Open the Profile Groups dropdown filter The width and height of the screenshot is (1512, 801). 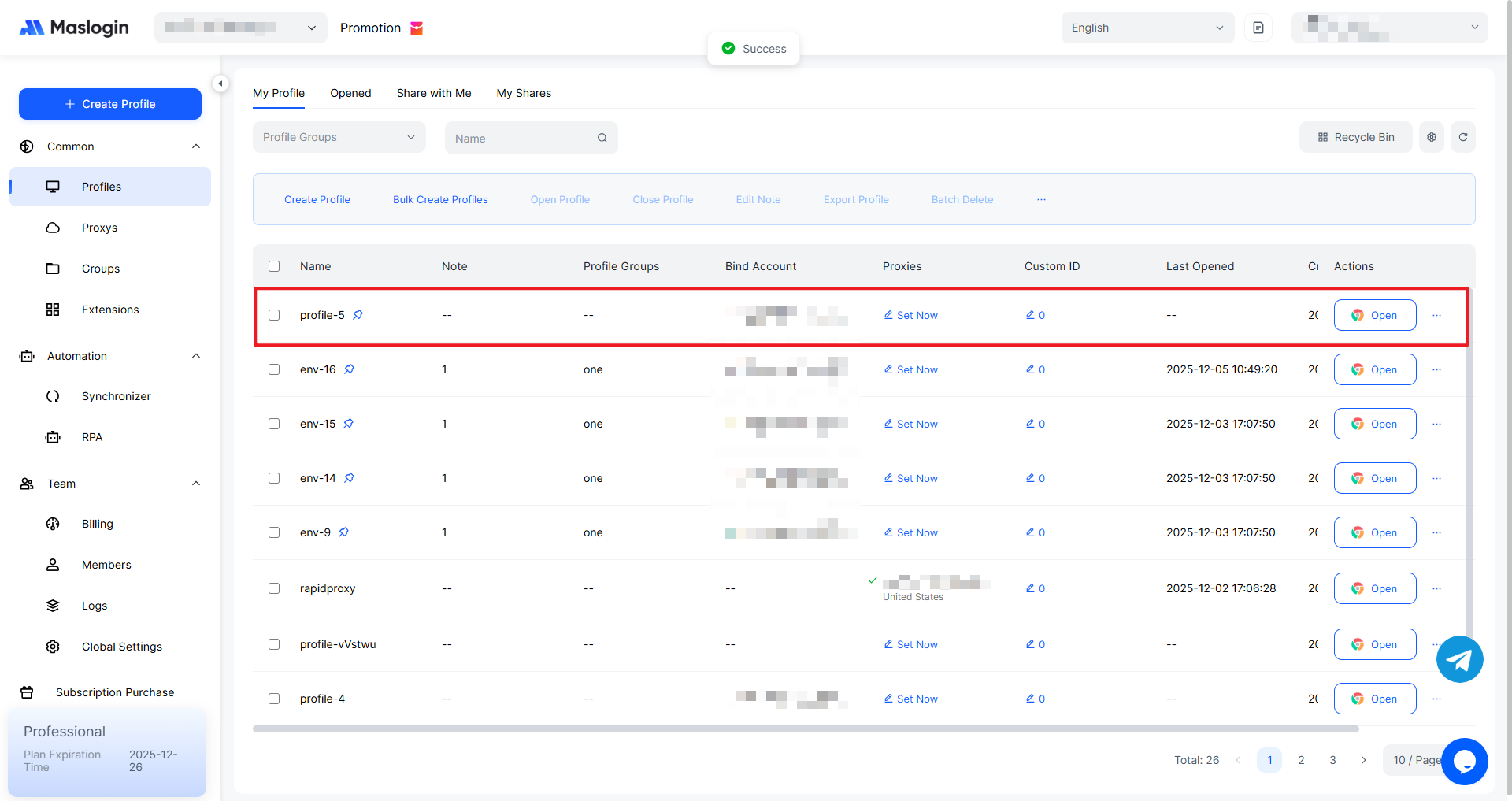point(339,137)
